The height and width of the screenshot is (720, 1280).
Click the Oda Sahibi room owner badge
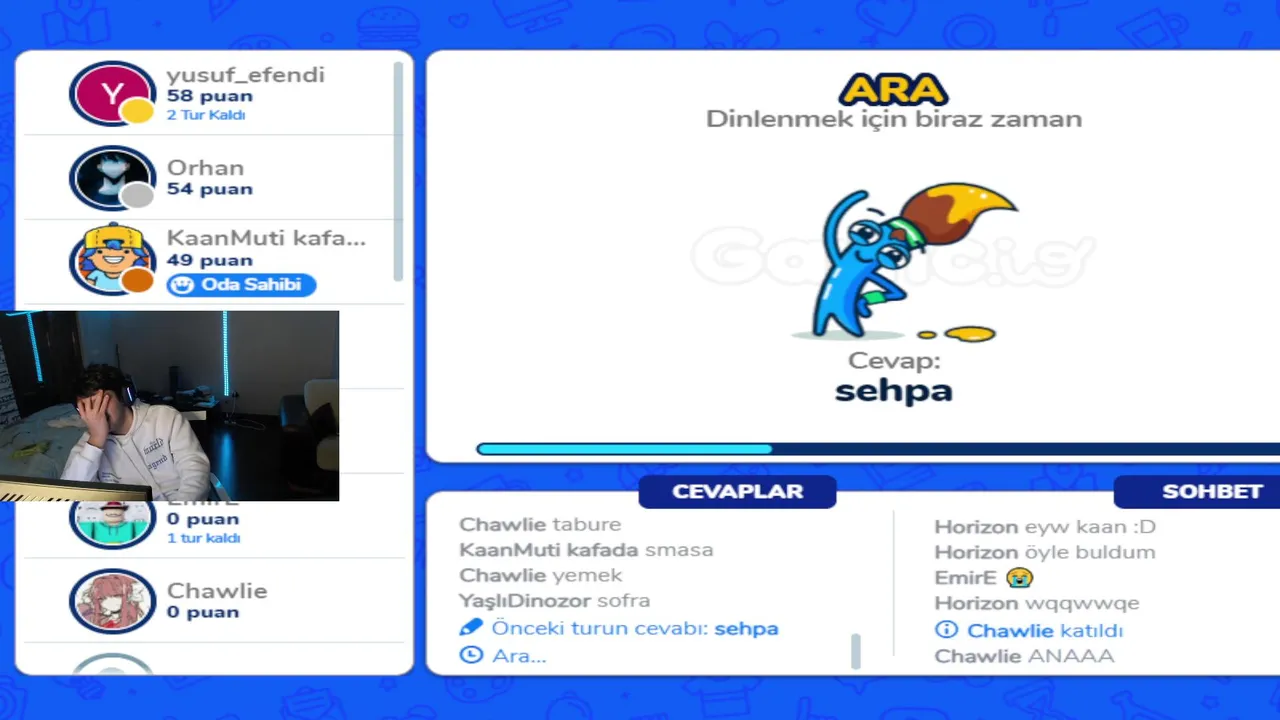pos(241,285)
